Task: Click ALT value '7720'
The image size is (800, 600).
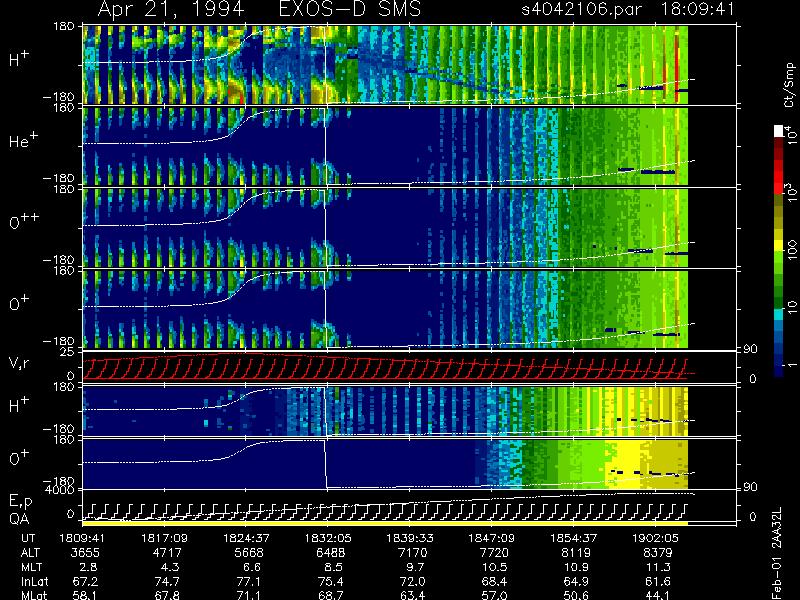Action: click(x=494, y=553)
